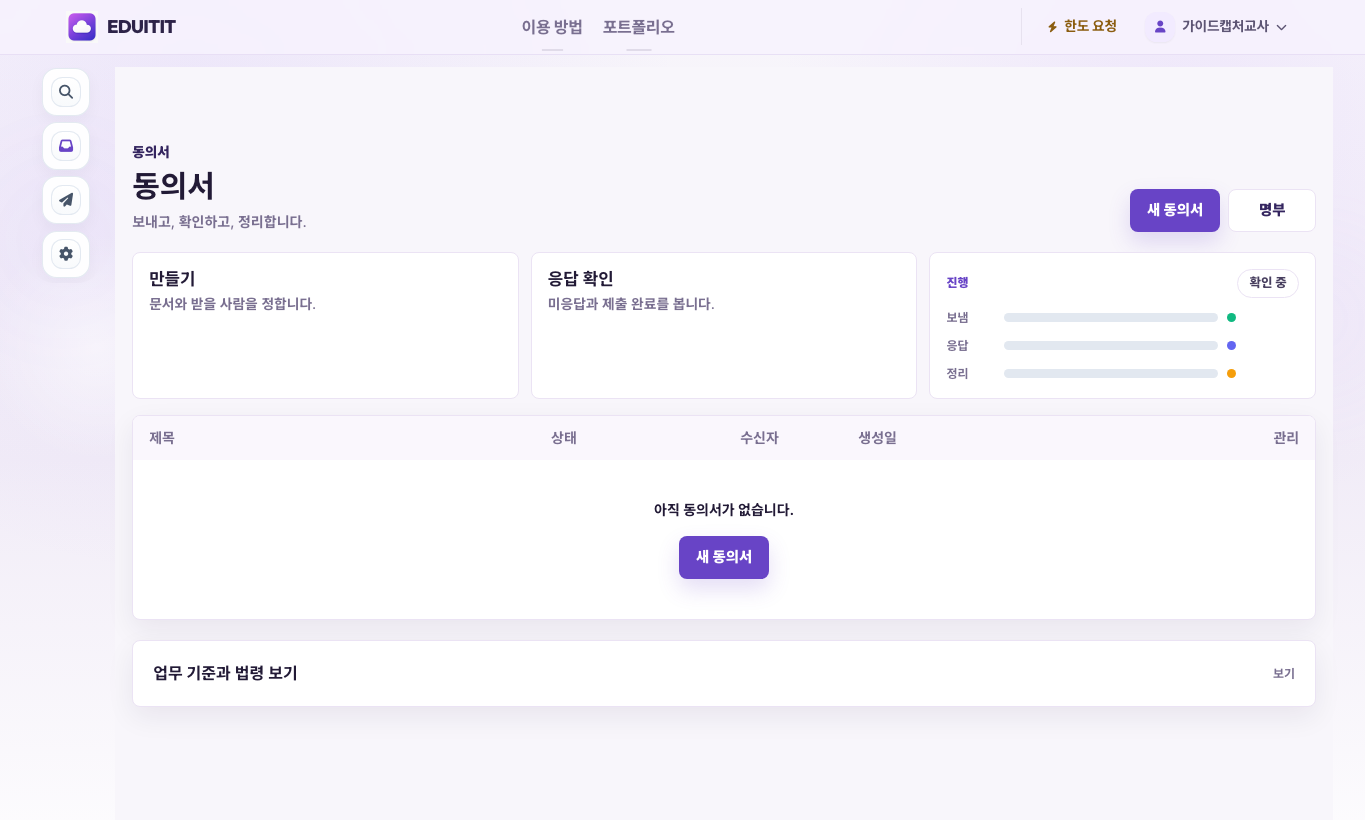Open the 응답 확인 card
The image size is (1365, 820).
pyautogui.click(x=724, y=325)
